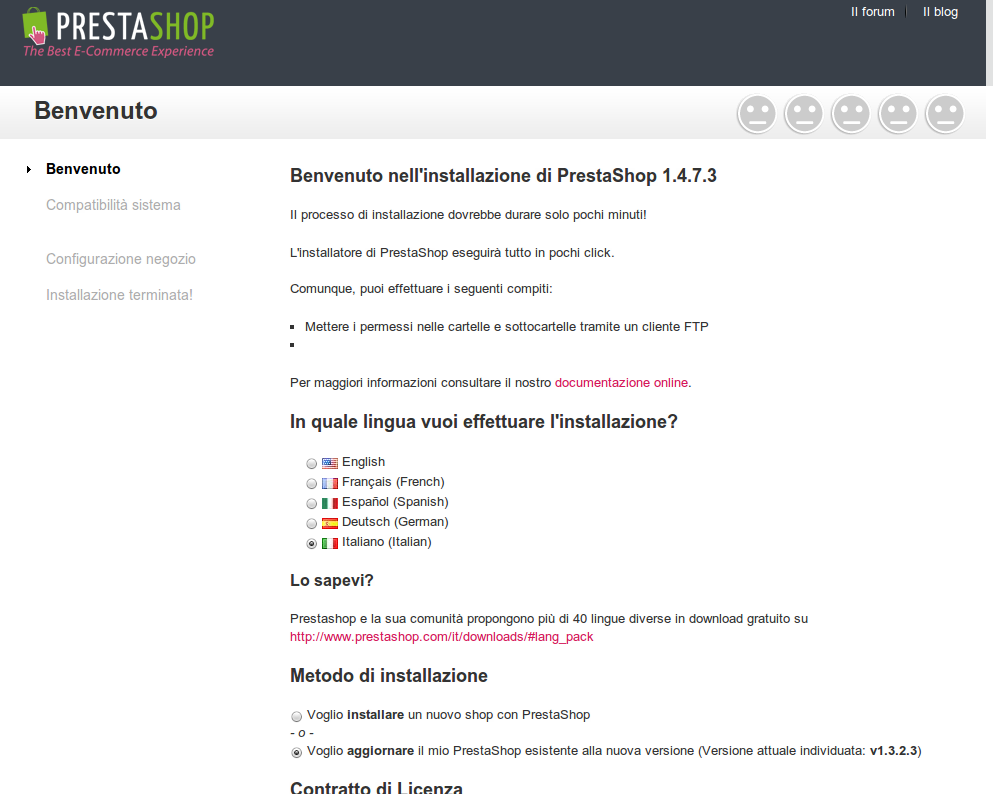This screenshot has width=993, height=794.
Task: Click the 'Voglio aggiornare il mio PrestaShop' label
Action: [614, 751]
